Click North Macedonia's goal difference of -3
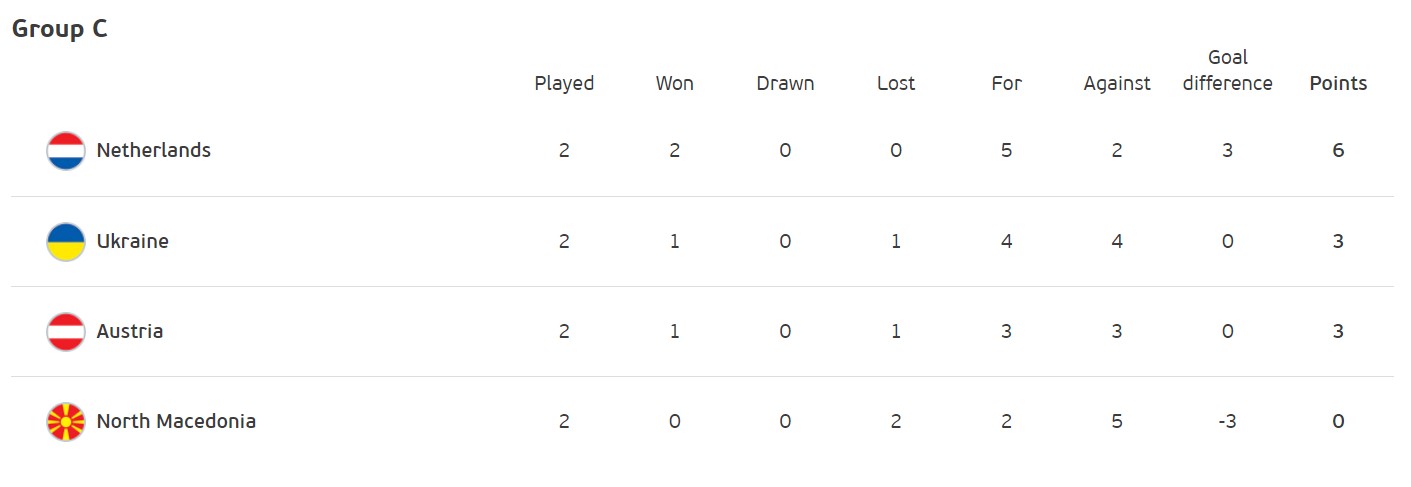 (x=1227, y=422)
